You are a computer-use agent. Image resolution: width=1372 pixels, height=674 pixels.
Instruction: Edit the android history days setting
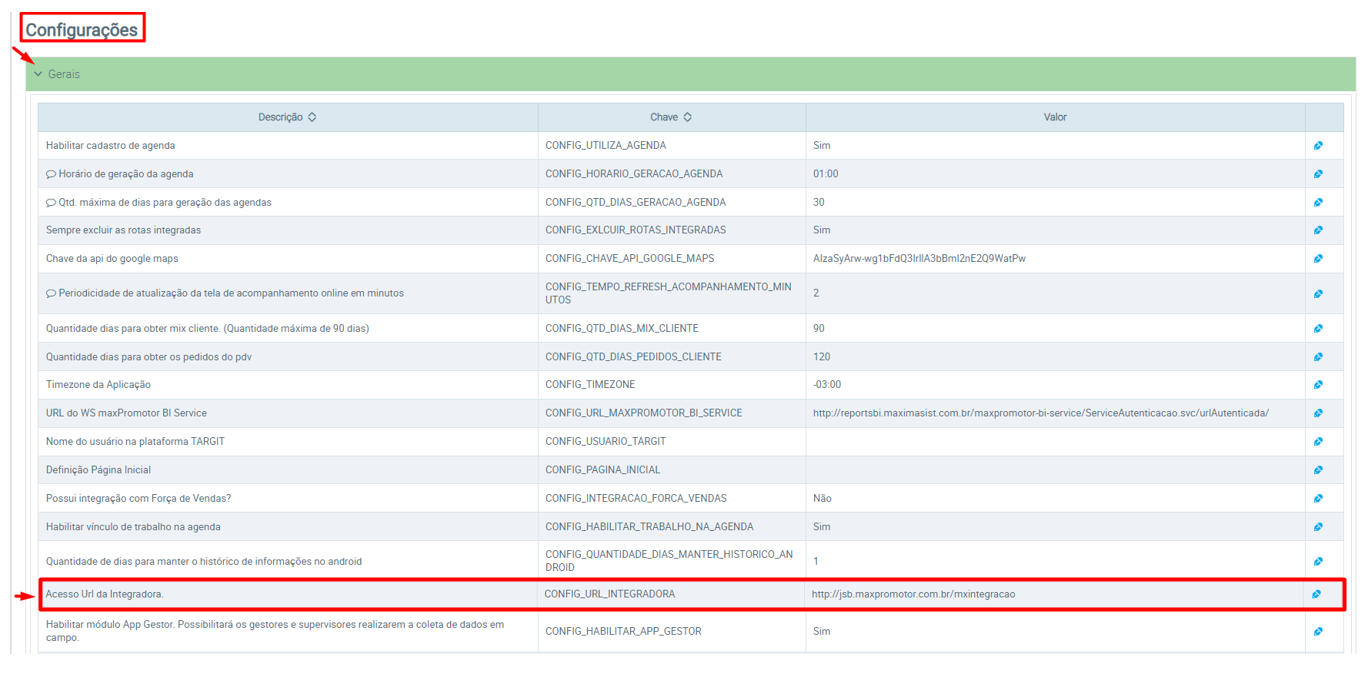click(1318, 561)
